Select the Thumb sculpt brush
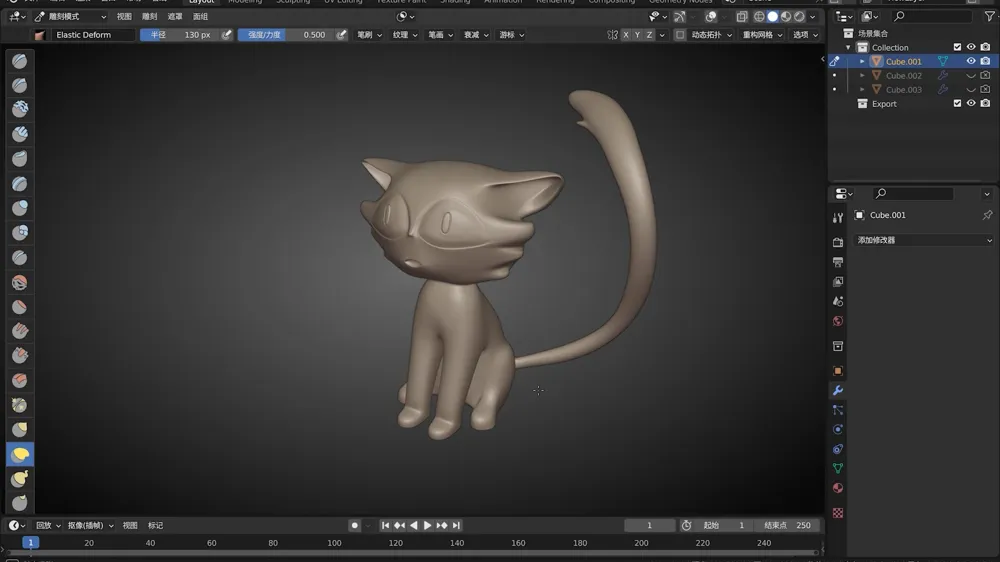Image resolution: width=1000 pixels, height=562 pixels. 20,503
